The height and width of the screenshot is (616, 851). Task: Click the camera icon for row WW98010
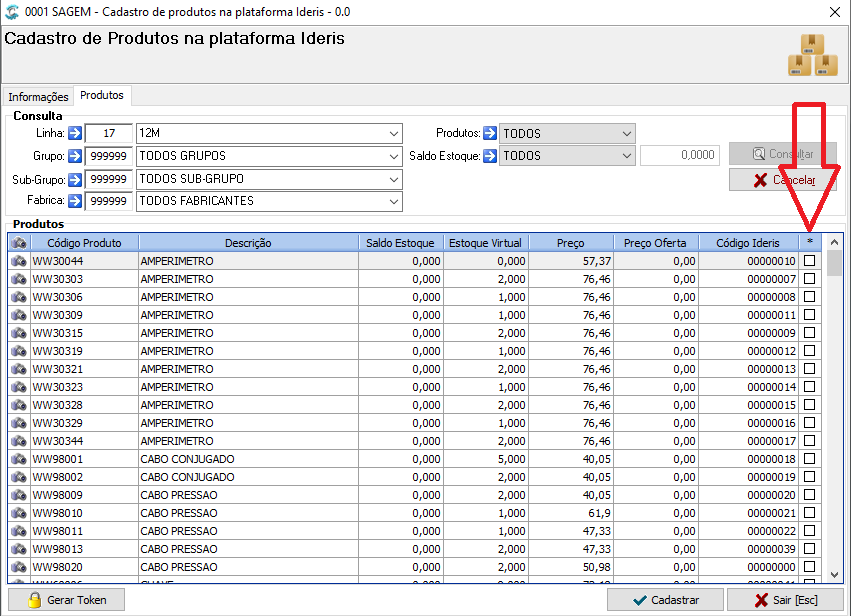19,513
